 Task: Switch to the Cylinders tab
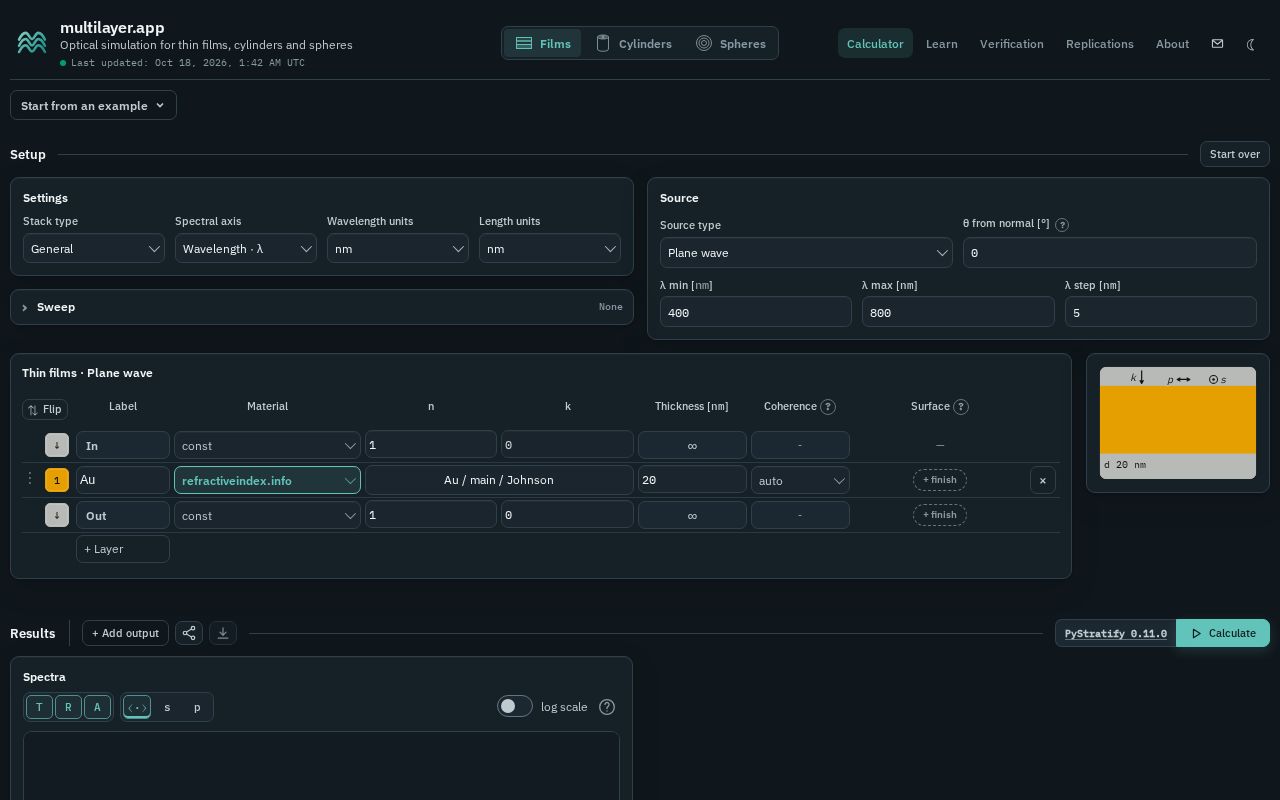(634, 44)
